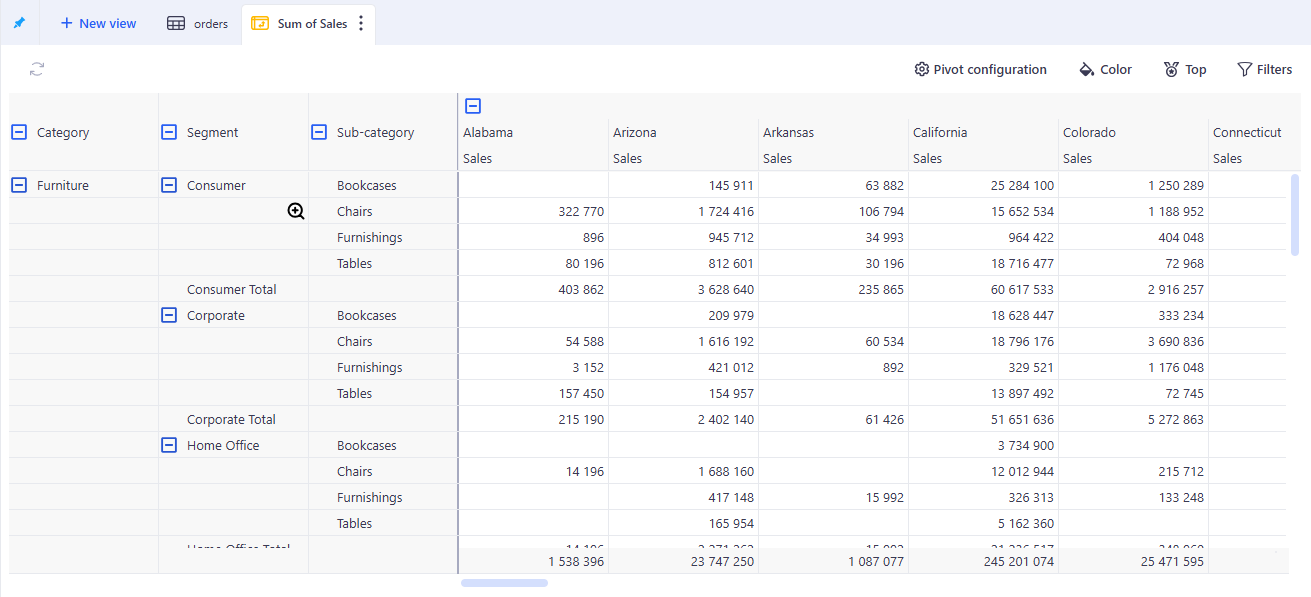1311x597 pixels.
Task: Click the refresh icon below the tabs
Action: pos(37,69)
